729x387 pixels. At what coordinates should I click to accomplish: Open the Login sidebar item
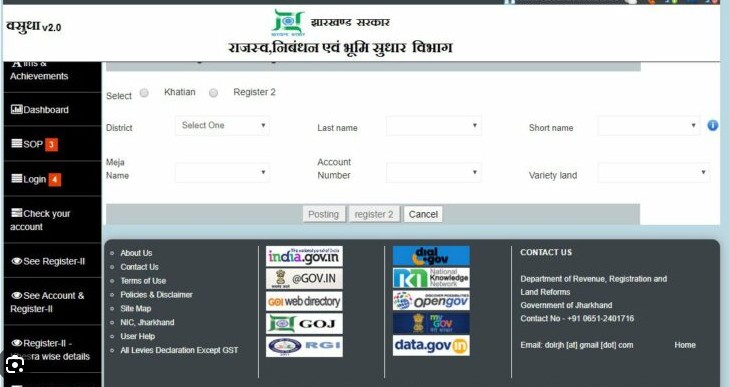tap(52, 179)
